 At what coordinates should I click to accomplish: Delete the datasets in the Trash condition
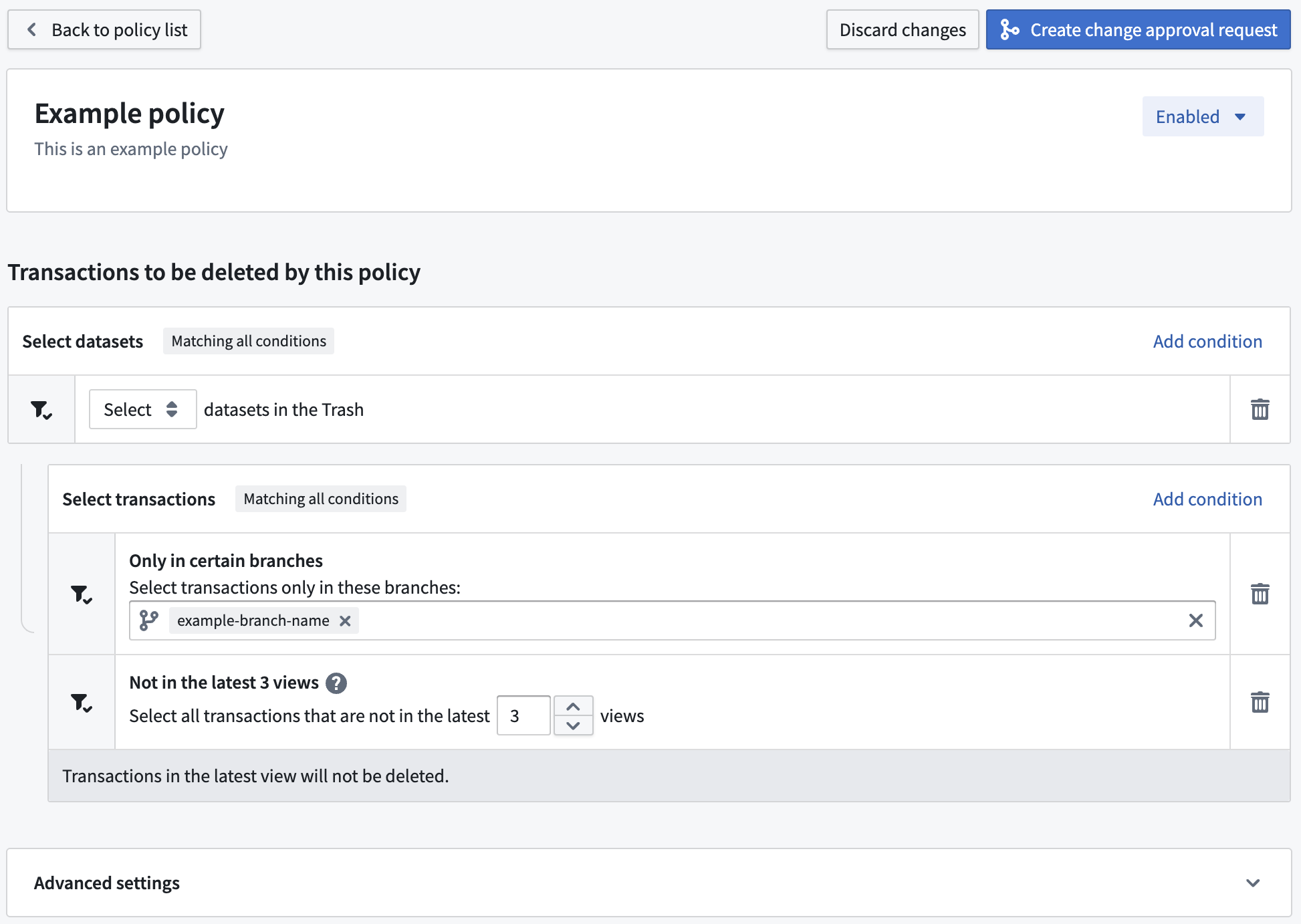[x=1260, y=409]
